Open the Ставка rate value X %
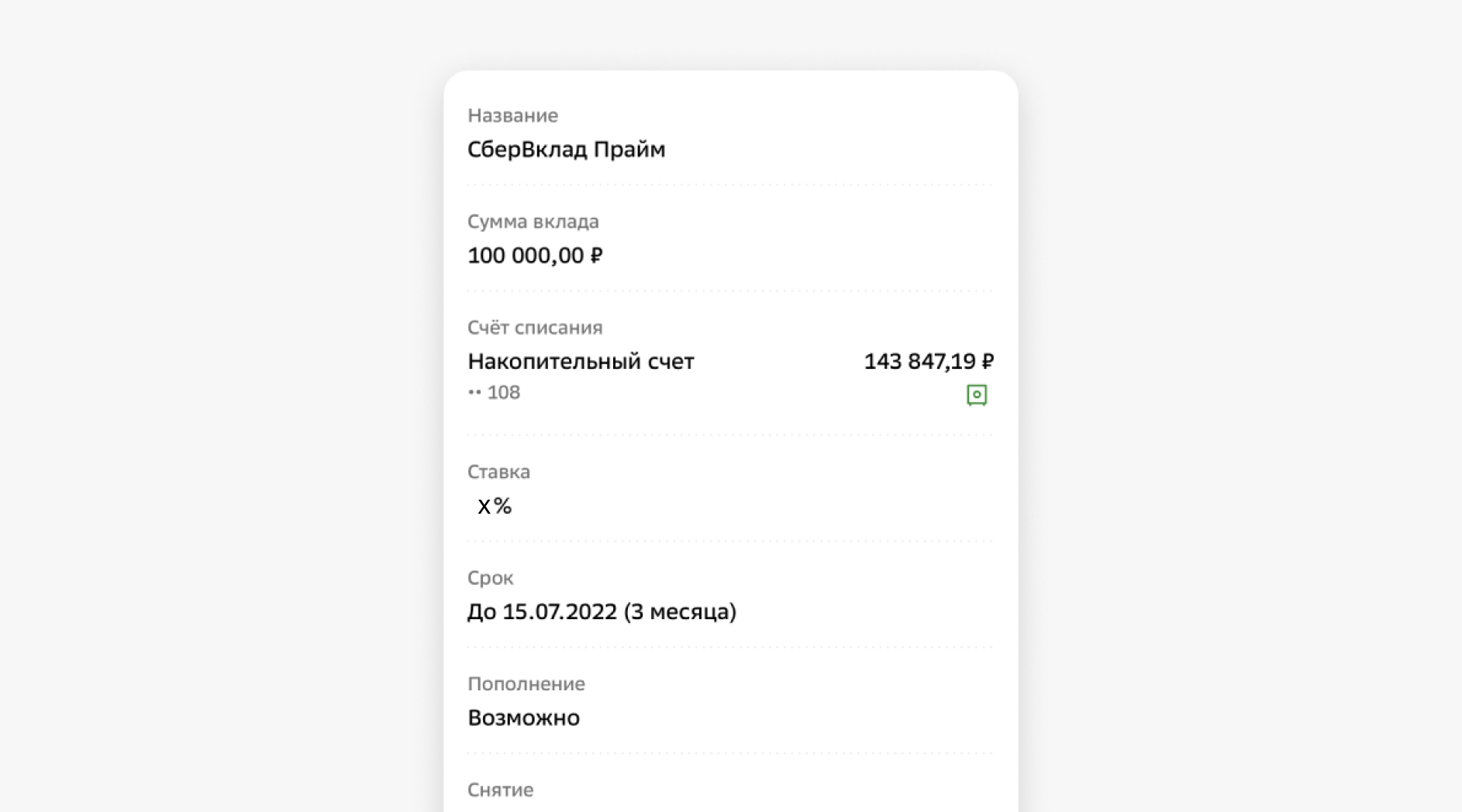Viewport: 1462px width, 812px height. point(494,505)
